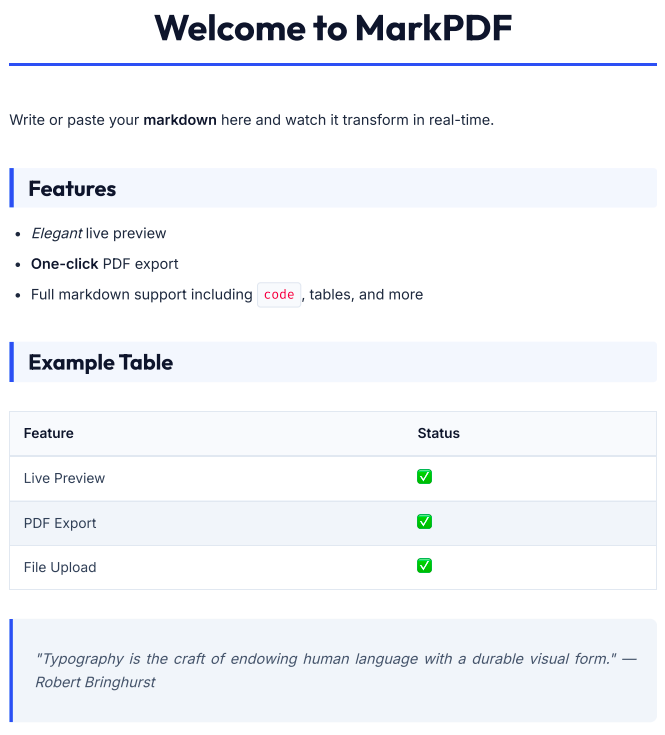665x735 pixels.
Task: Click the Status column header
Action: 438,433
